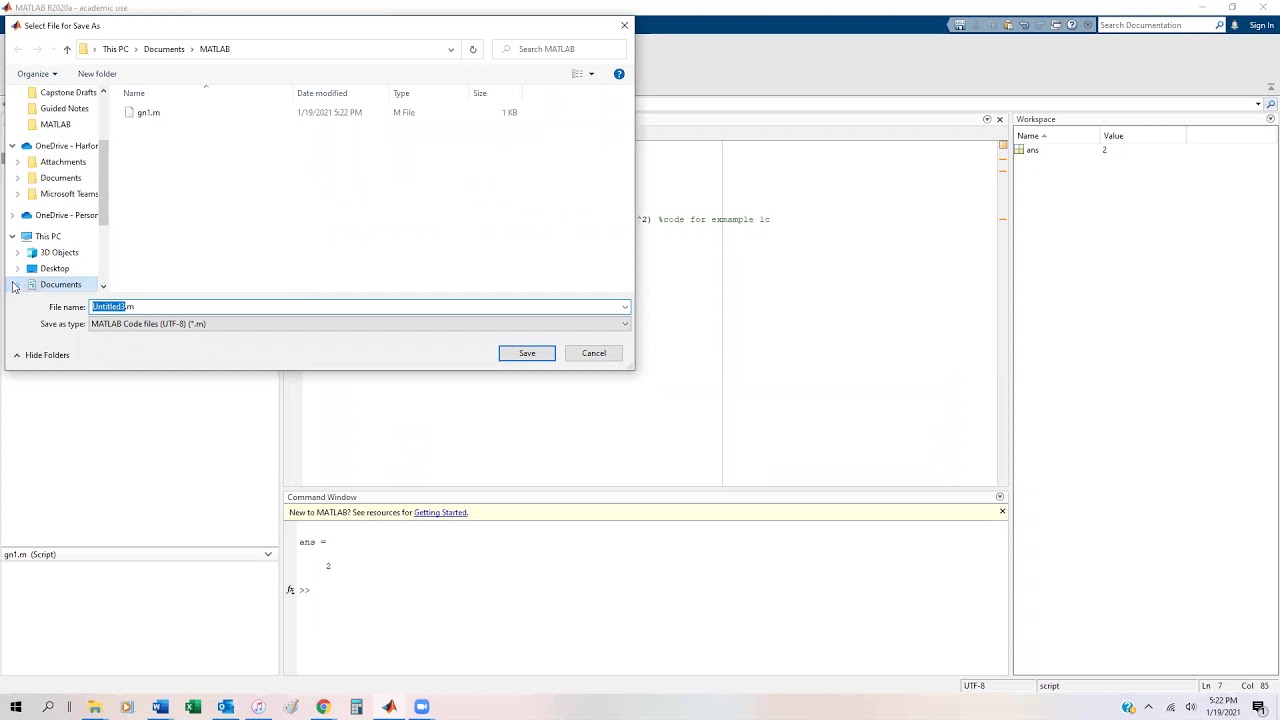Open Windows notification center
This screenshot has height=720, width=1280.
[x=1259, y=708]
